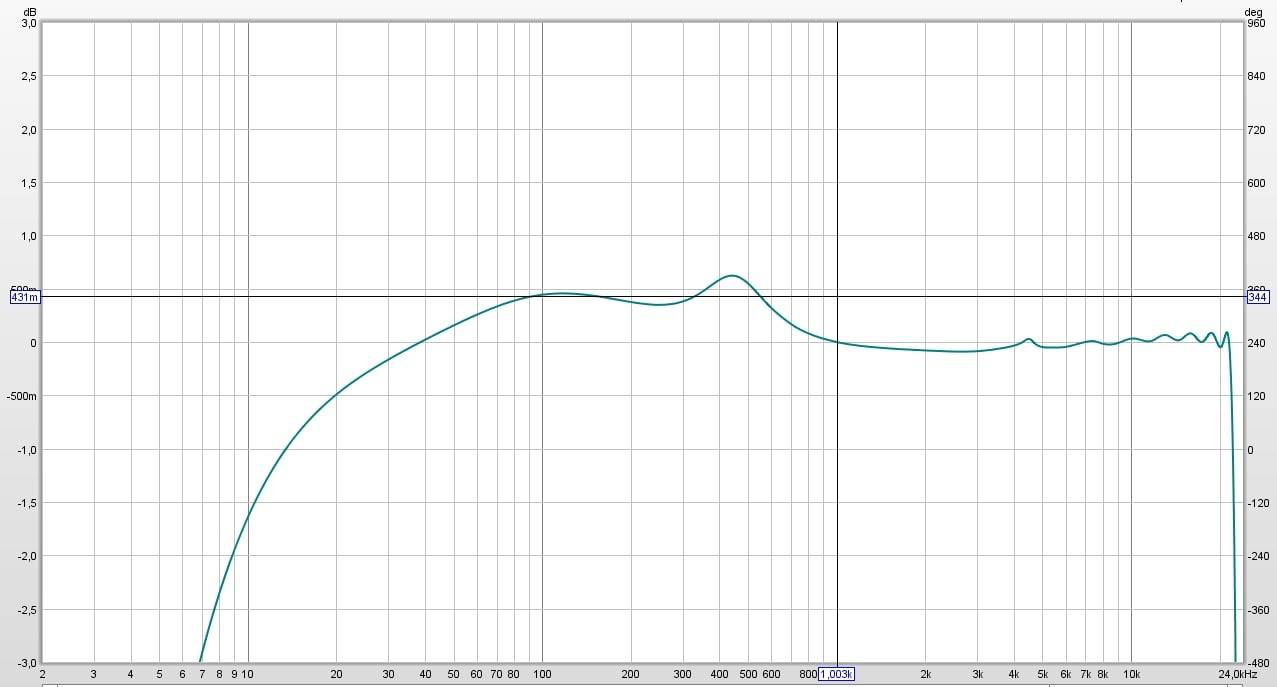This screenshot has width=1277, height=687.
Task: Click the 100 tick on the frequency axis
Action: click(x=542, y=675)
